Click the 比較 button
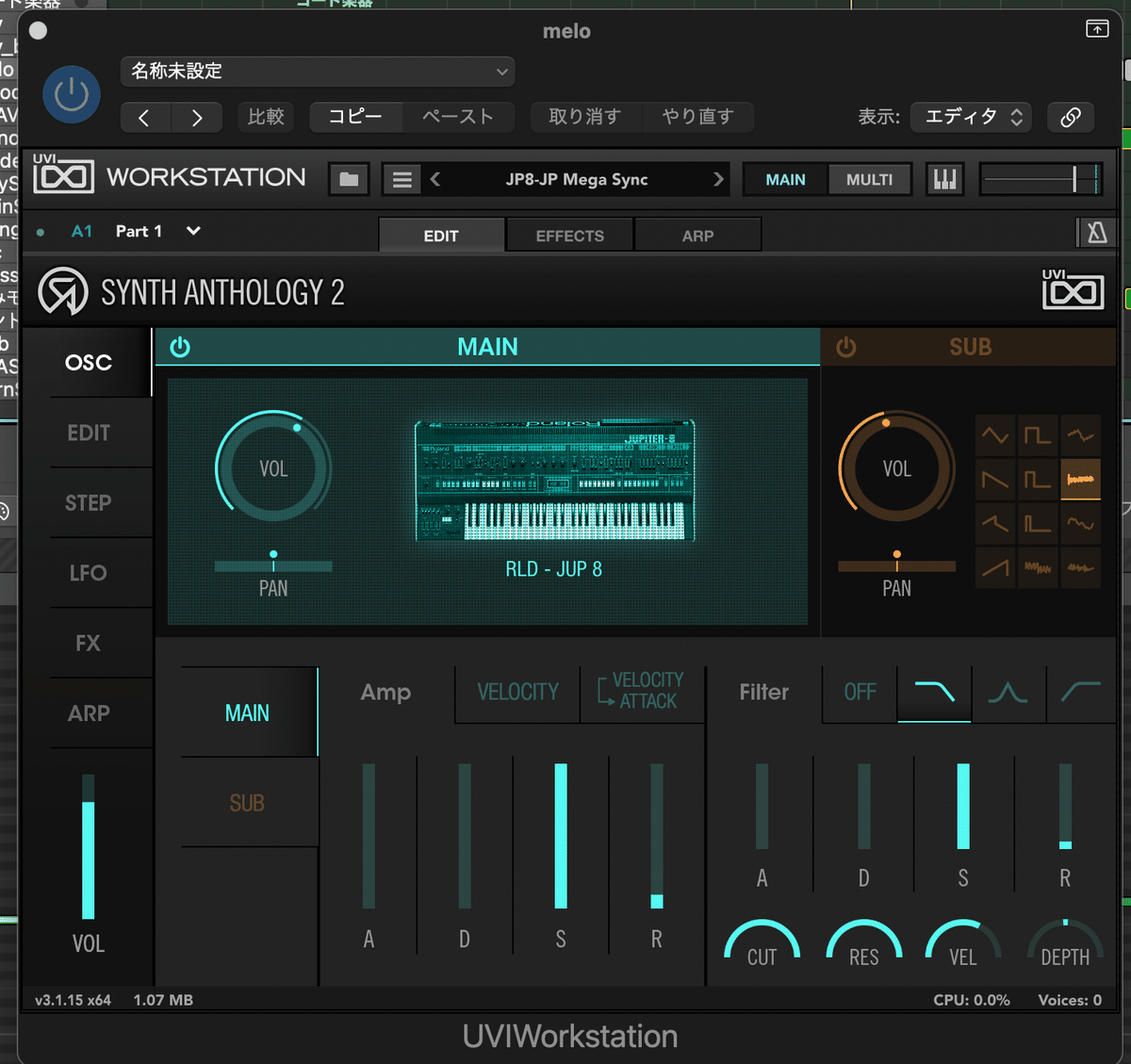The height and width of the screenshot is (1064, 1131). [x=266, y=117]
